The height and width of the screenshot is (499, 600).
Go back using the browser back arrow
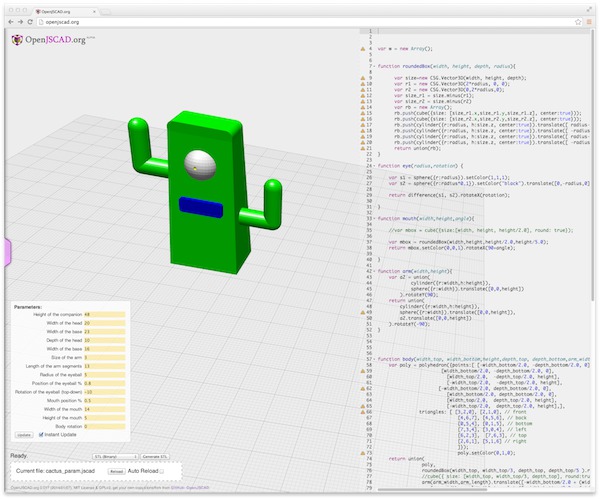(x=11, y=22)
